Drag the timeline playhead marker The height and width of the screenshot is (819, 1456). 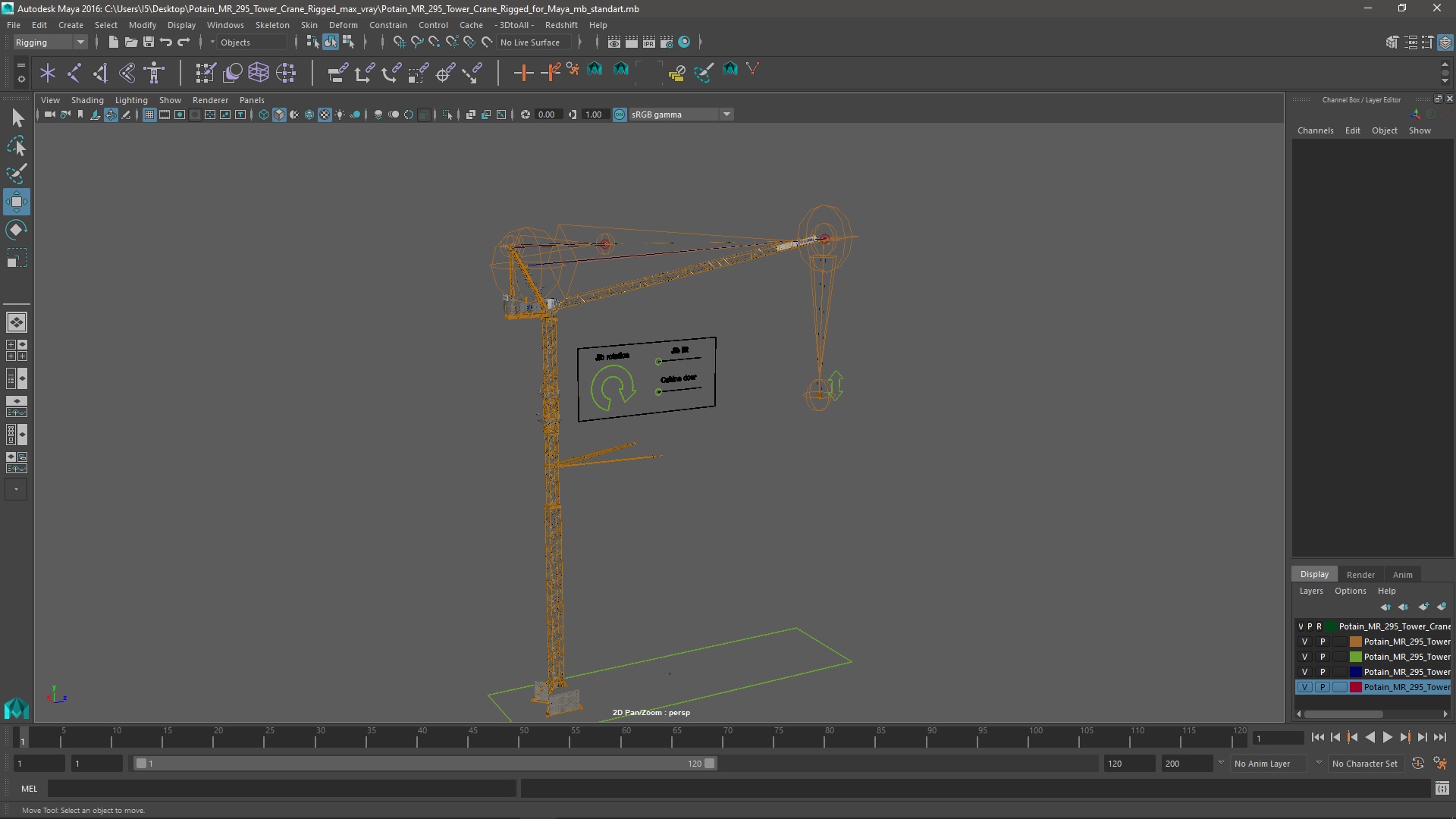click(x=22, y=738)
